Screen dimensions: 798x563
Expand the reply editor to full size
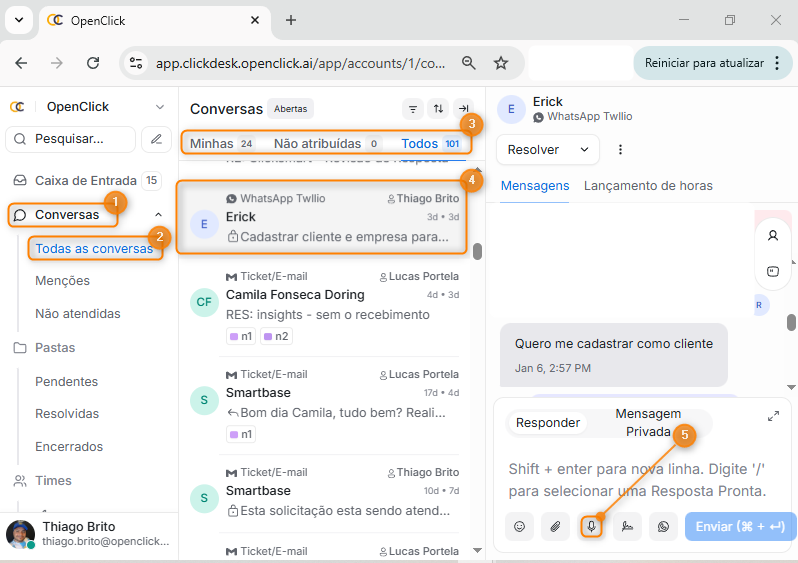pyautogui.click(x=773, y=416)
